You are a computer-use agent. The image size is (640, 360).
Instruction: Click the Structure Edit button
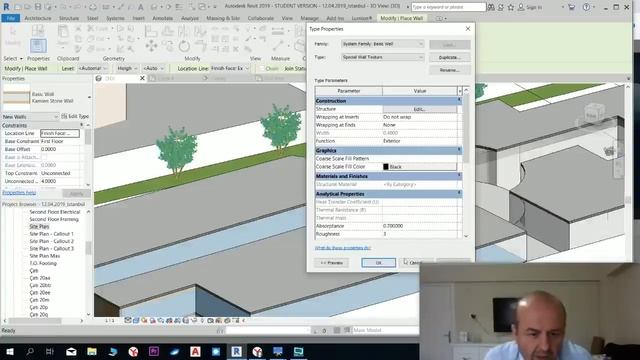click(420, 109)
